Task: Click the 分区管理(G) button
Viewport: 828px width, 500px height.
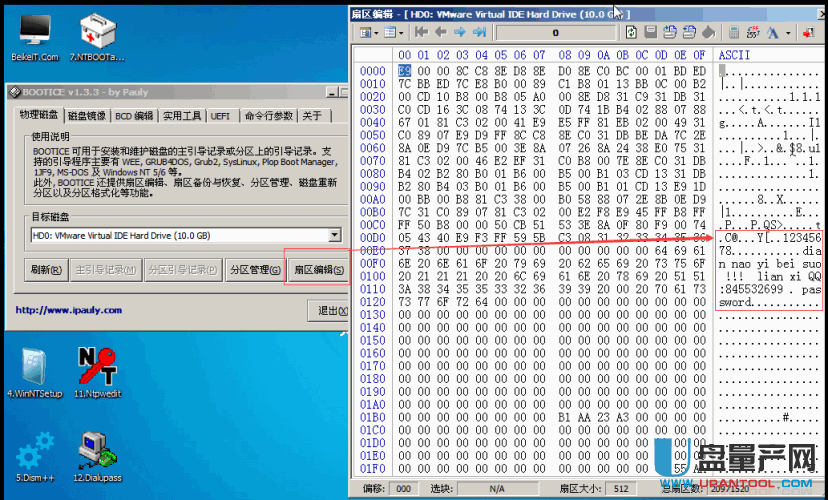Action: [x=255, y=270]
